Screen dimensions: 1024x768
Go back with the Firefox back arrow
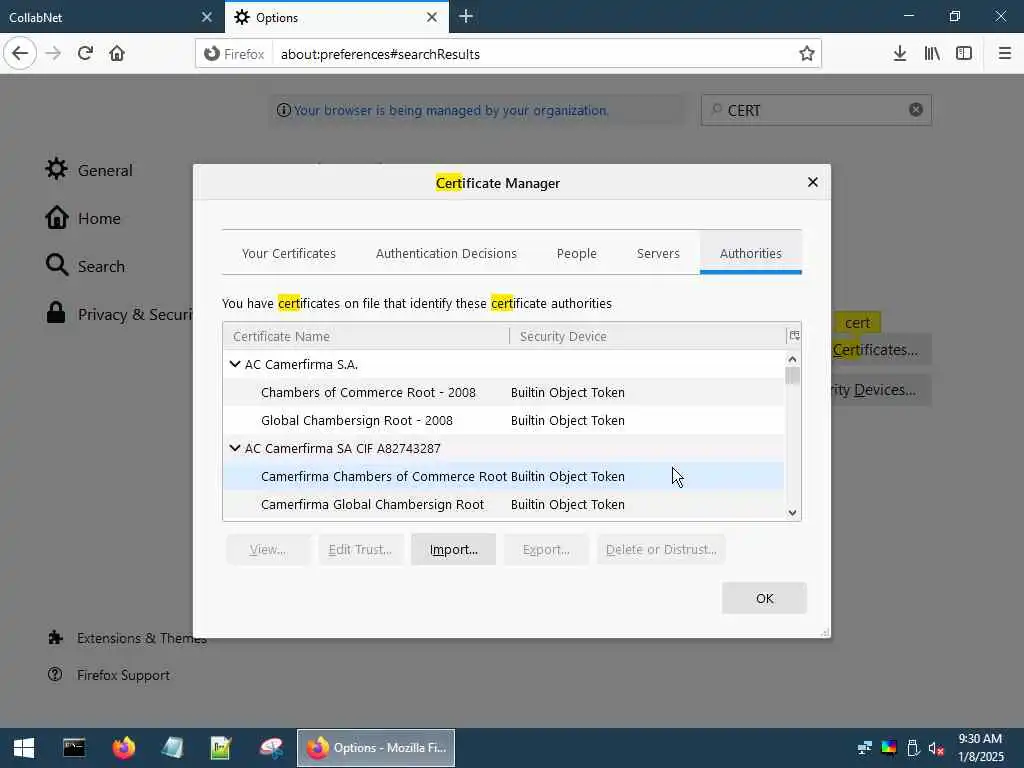click(x=20, y=54)
